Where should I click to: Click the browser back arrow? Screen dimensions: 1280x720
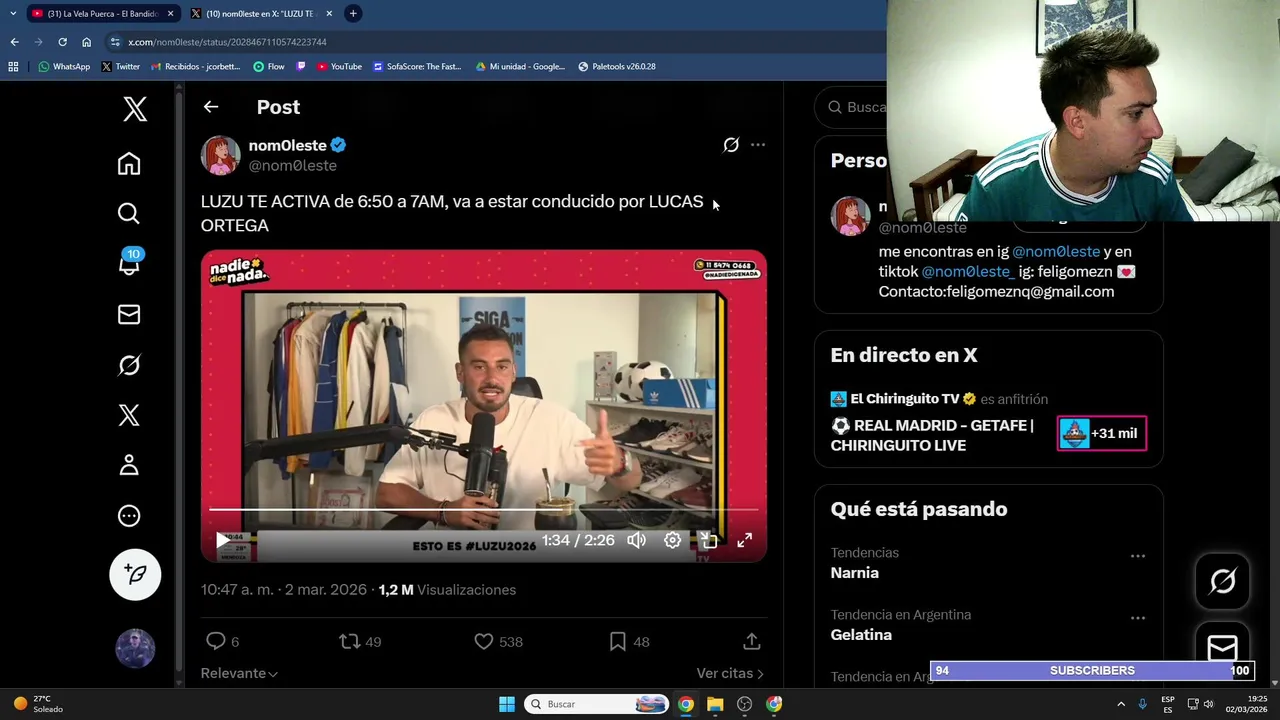click(x=14, y=42)
